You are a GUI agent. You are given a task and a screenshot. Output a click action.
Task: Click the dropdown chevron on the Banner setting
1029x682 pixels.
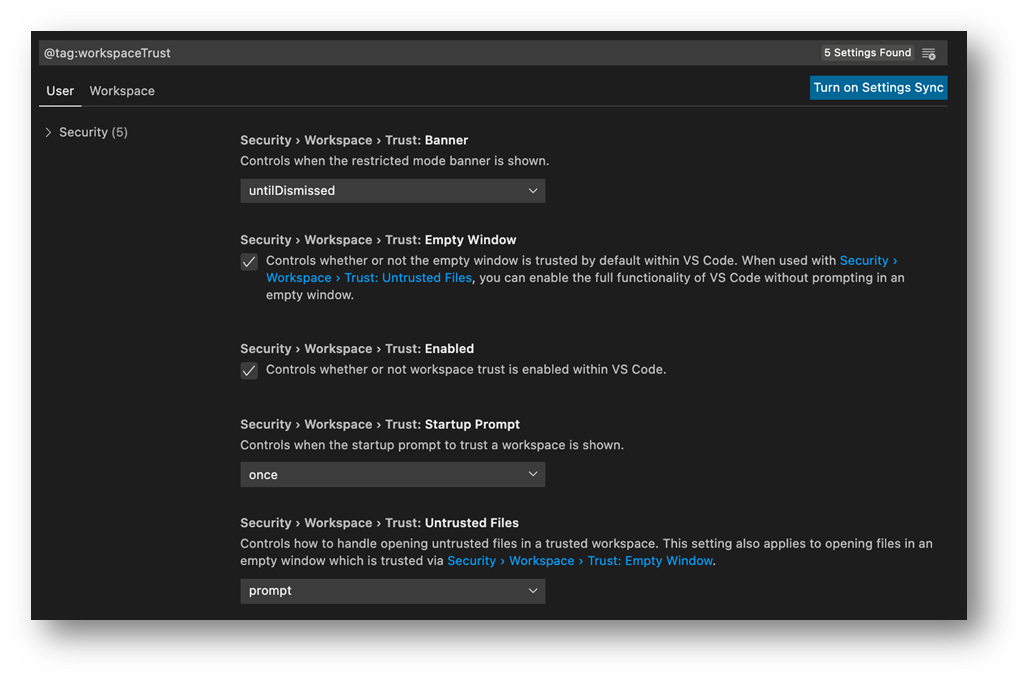pos(533,190)
